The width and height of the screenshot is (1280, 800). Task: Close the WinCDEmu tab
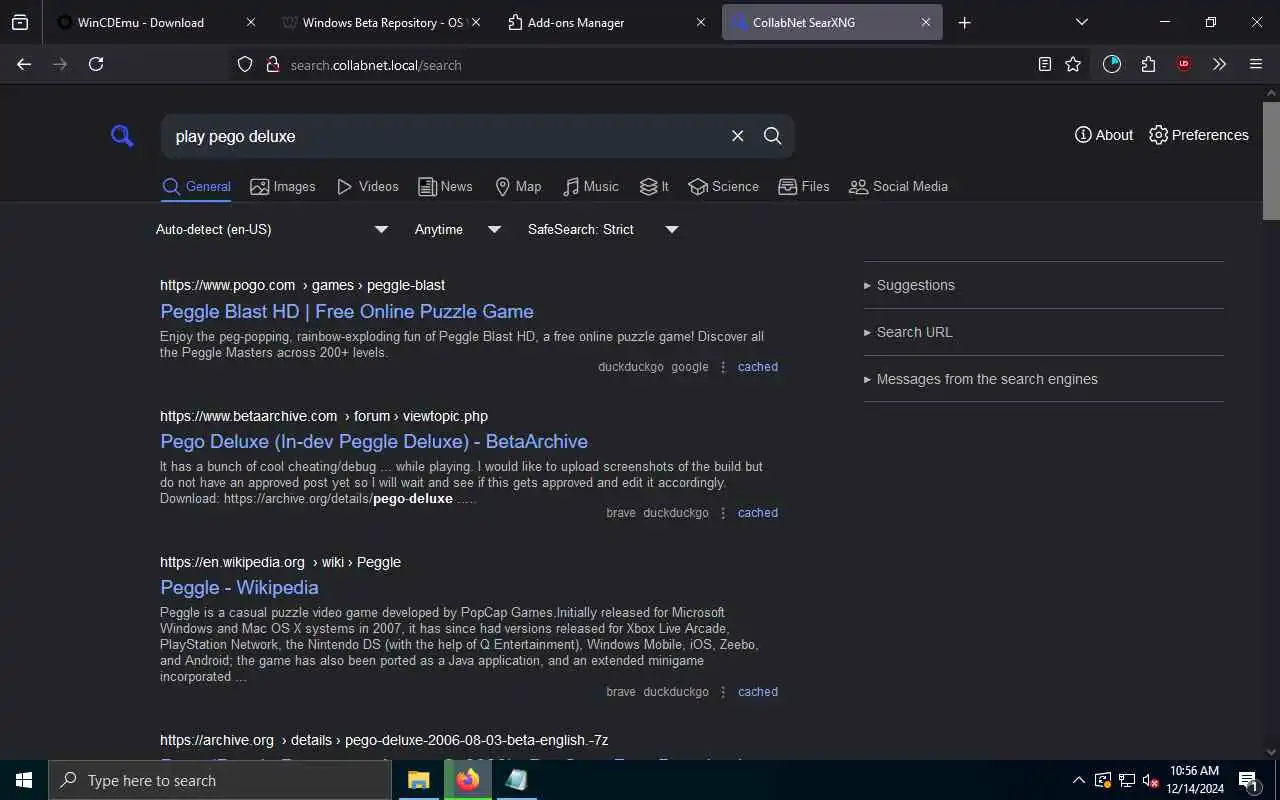click(250, 22)
